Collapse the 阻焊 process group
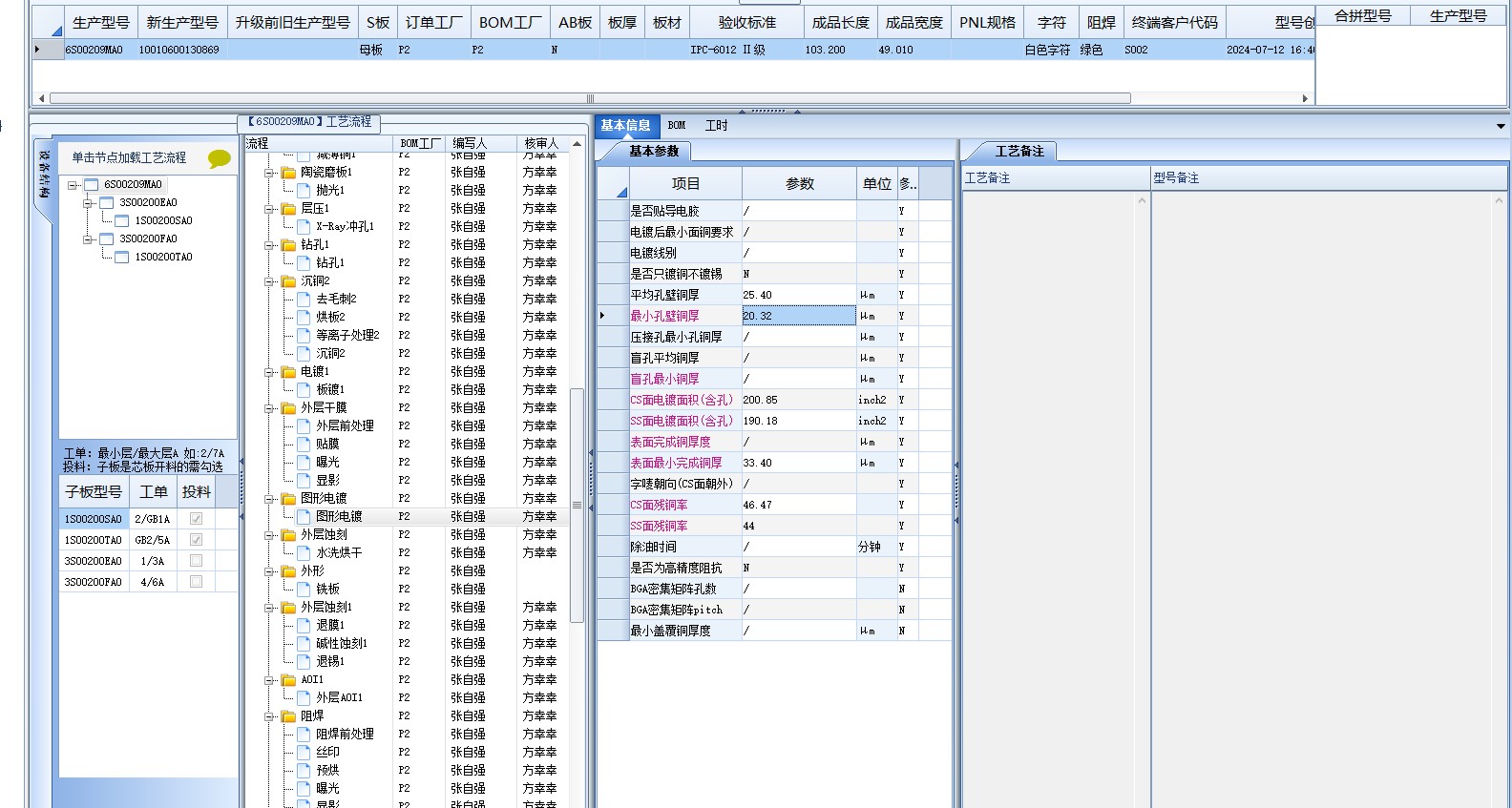The width and height of the screenshot is (1512, 808). [270, 716]
